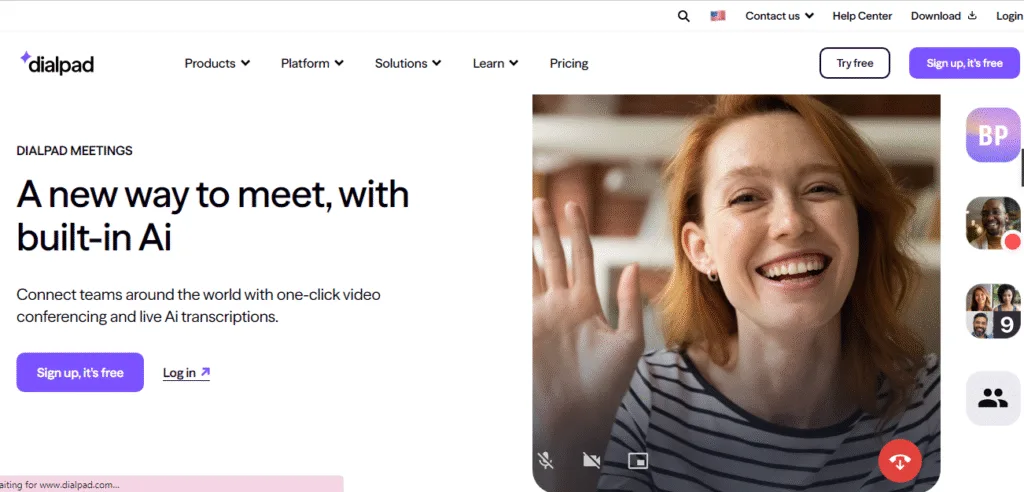This screenshot has height=492, width=1024.
Task: Click hero Sign up, it's free button
Action: (x=80, y=372)
